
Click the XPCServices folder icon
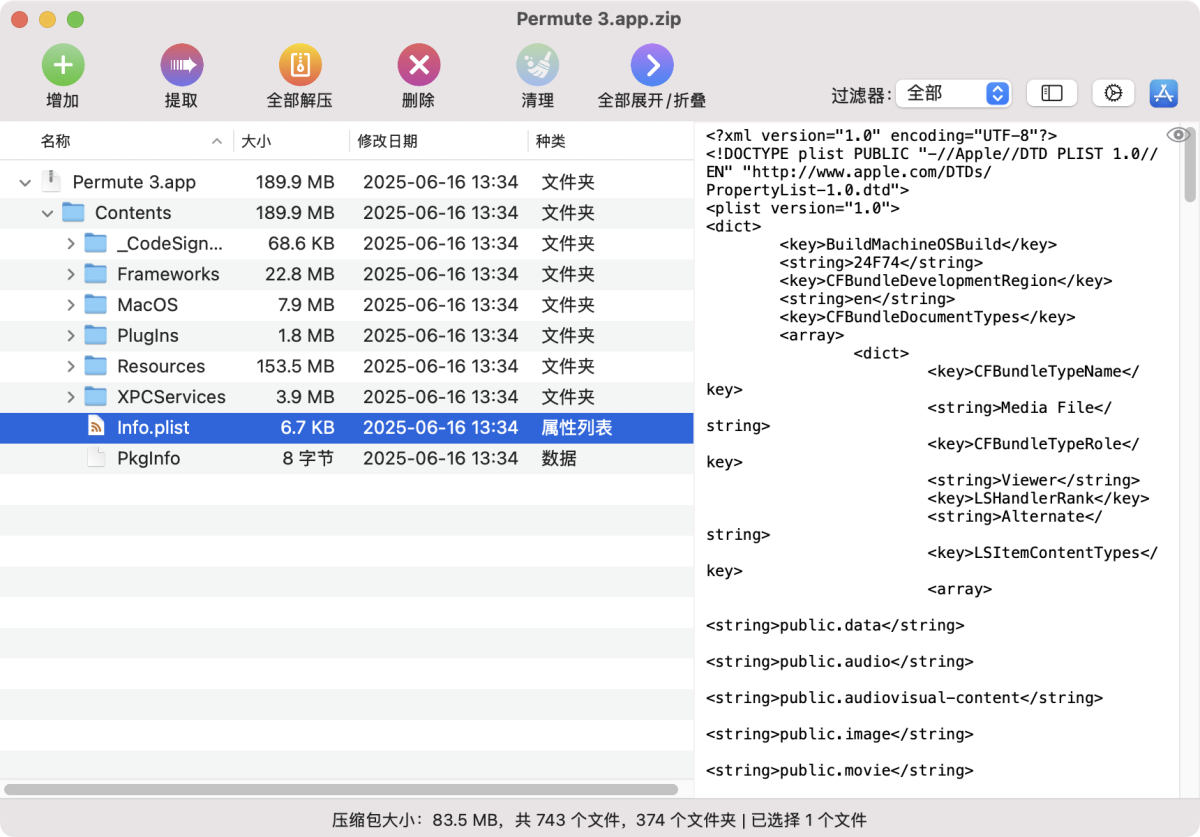click(95, 396)
